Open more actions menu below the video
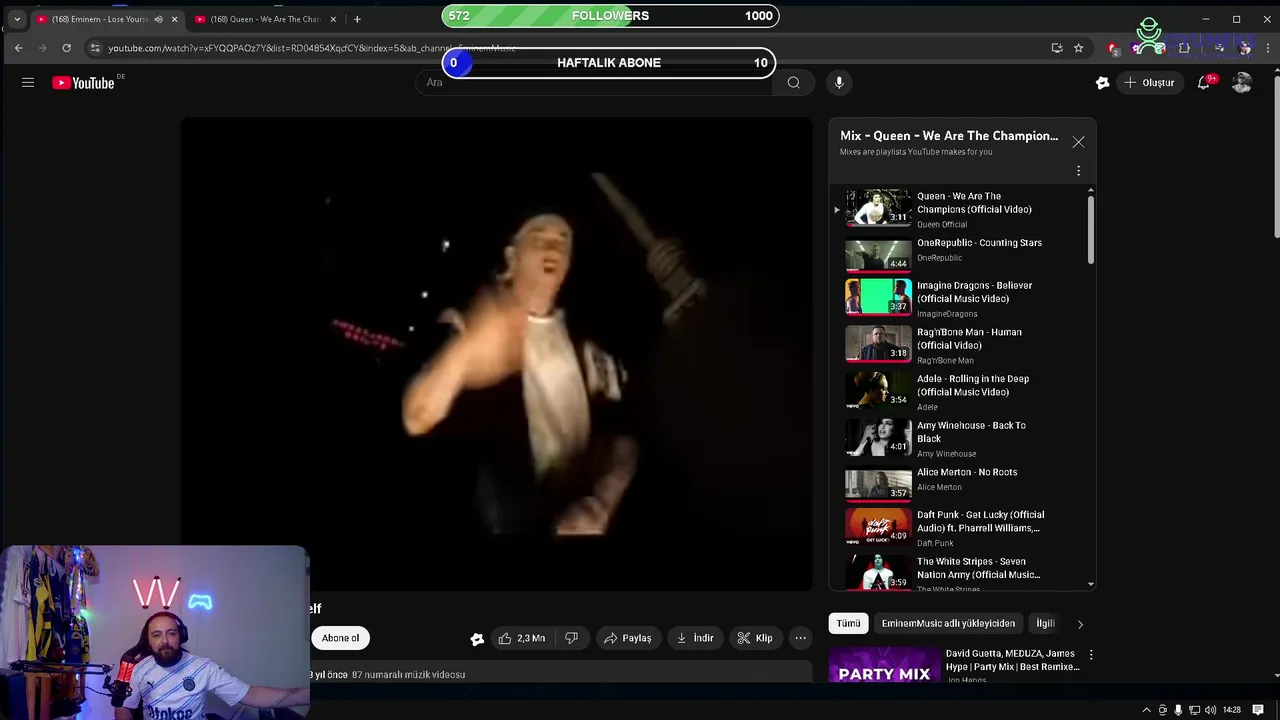1280x720 pixels. coord(800,638)
